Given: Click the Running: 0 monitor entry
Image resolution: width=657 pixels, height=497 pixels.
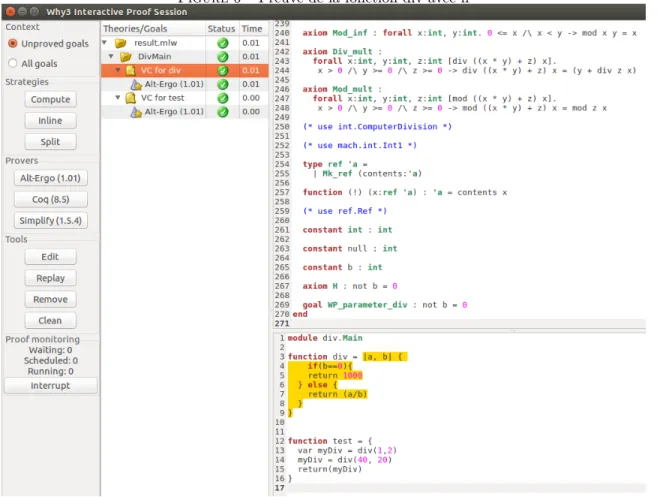Looking at the screenshot, I should [x=50, y=371].
